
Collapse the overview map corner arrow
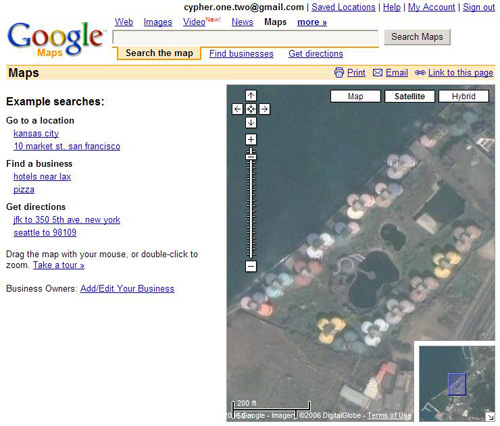pyautogui.click(x=490, y=417)
